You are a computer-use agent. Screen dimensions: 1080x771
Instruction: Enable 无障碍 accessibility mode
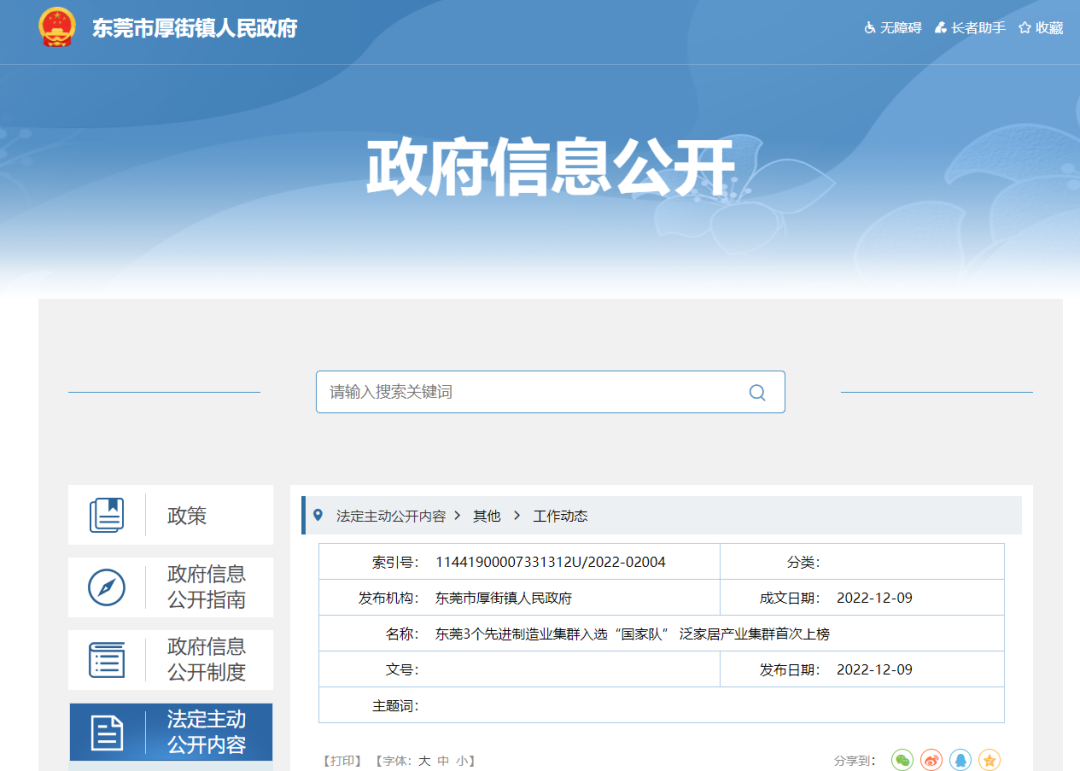pos(893,28)
